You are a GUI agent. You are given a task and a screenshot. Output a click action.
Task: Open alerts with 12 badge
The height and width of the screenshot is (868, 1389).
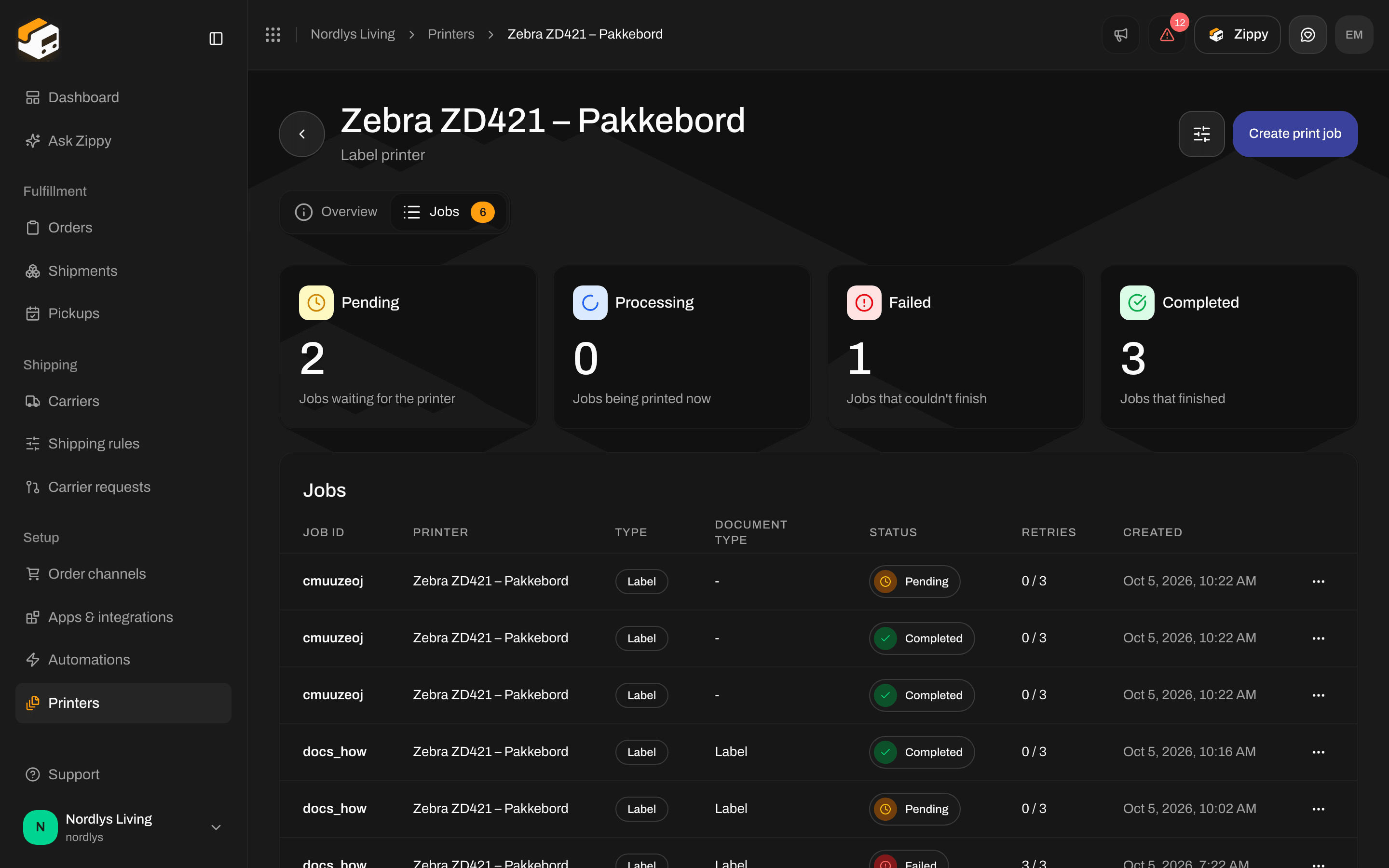[x=1167, y=34]
